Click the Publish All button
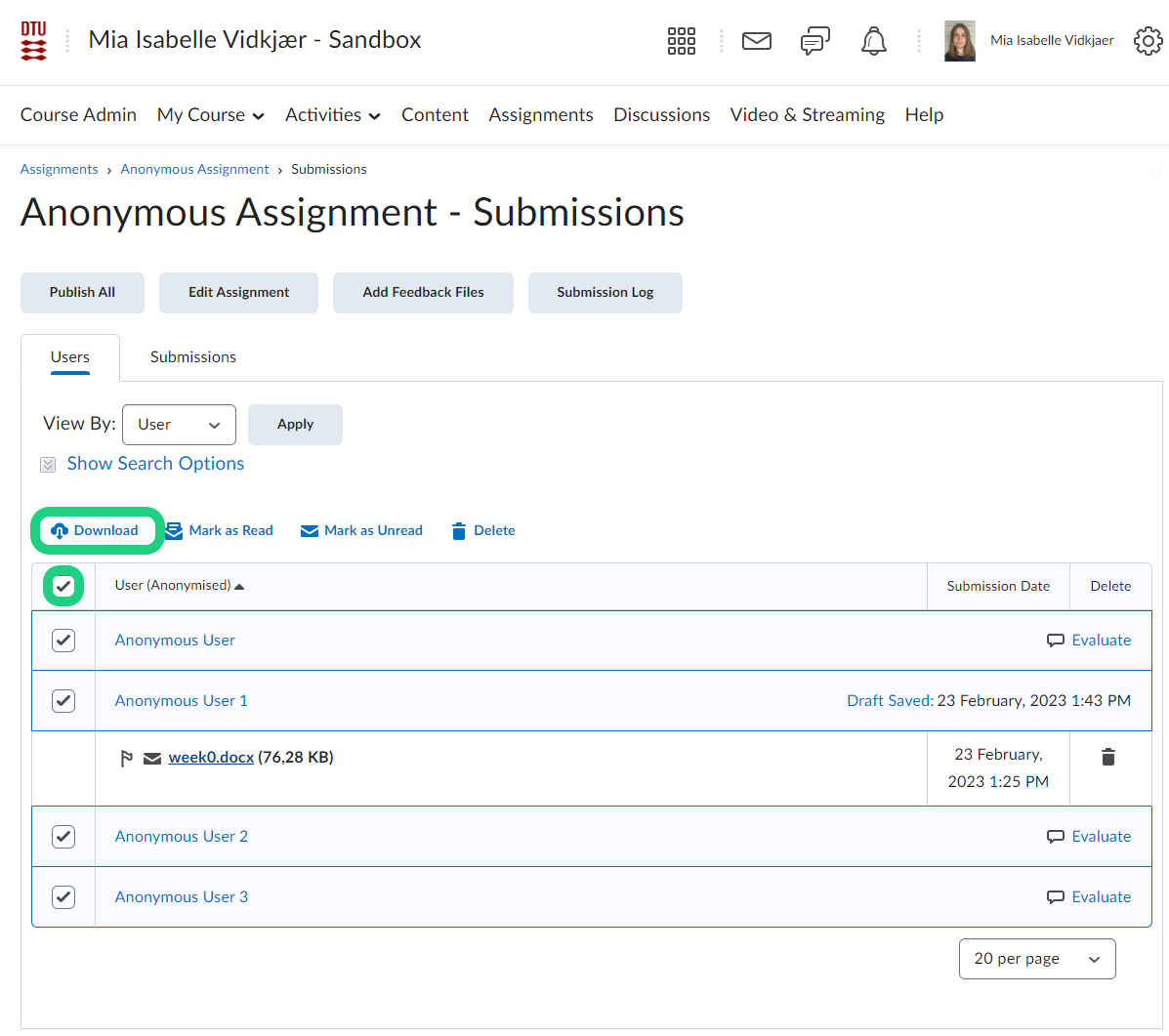Screen dimensions: 1169x1036 click(x=82, y=293)
